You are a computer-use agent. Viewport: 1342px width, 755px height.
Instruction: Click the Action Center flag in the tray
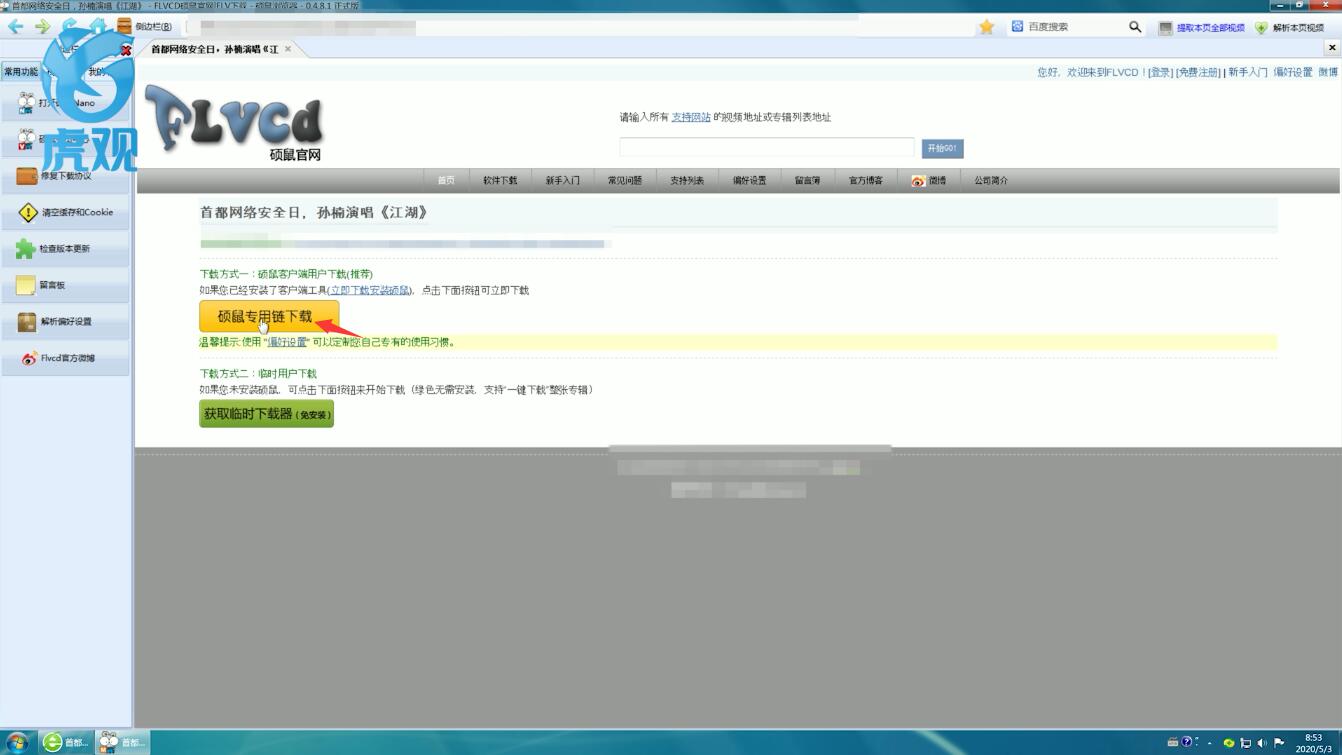coord(1279,743)
